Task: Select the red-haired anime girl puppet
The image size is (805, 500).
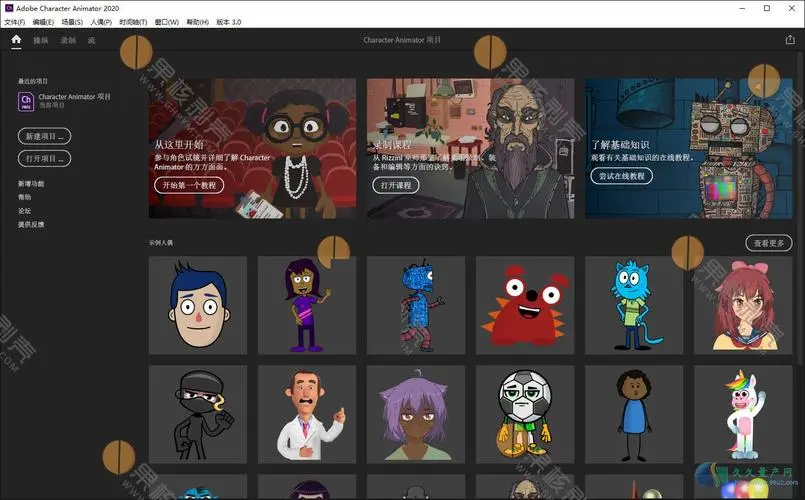Action: coord(742,304)
